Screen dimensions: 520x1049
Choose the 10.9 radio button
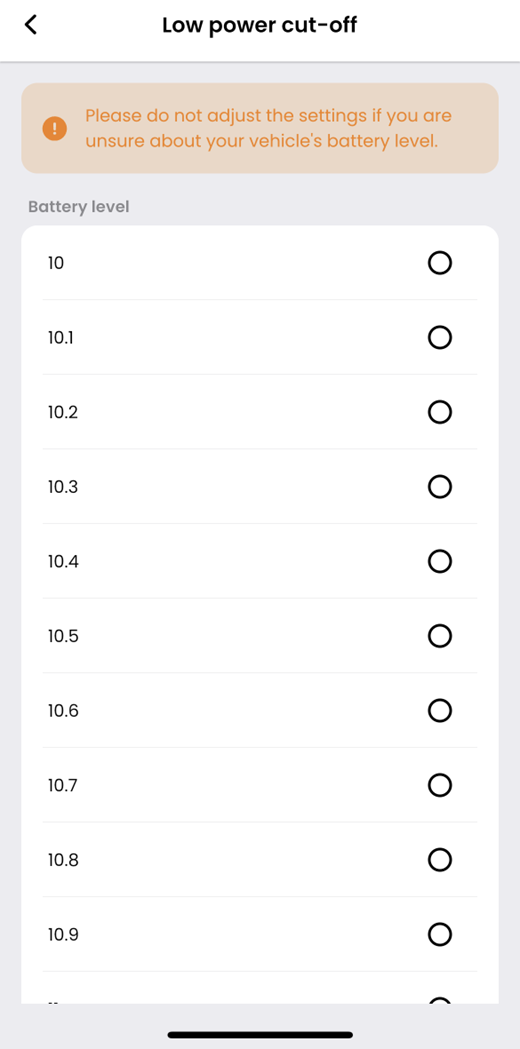pyautogui.click(x=440, y=934)
